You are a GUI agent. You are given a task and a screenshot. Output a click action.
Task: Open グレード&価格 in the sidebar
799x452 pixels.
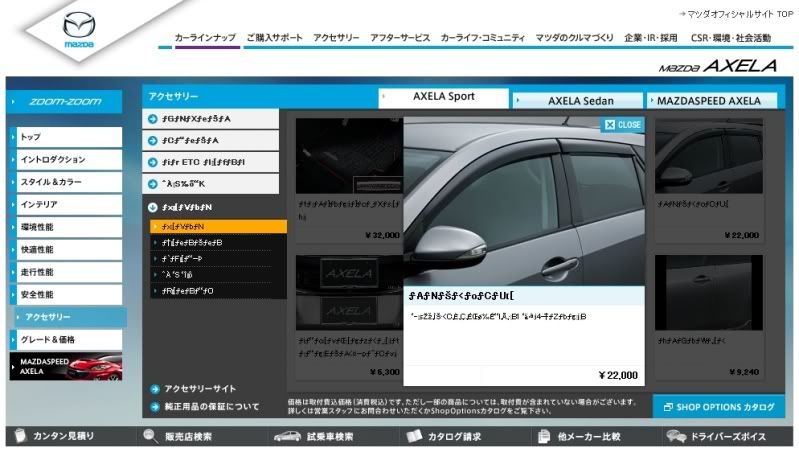coord(66,339)
